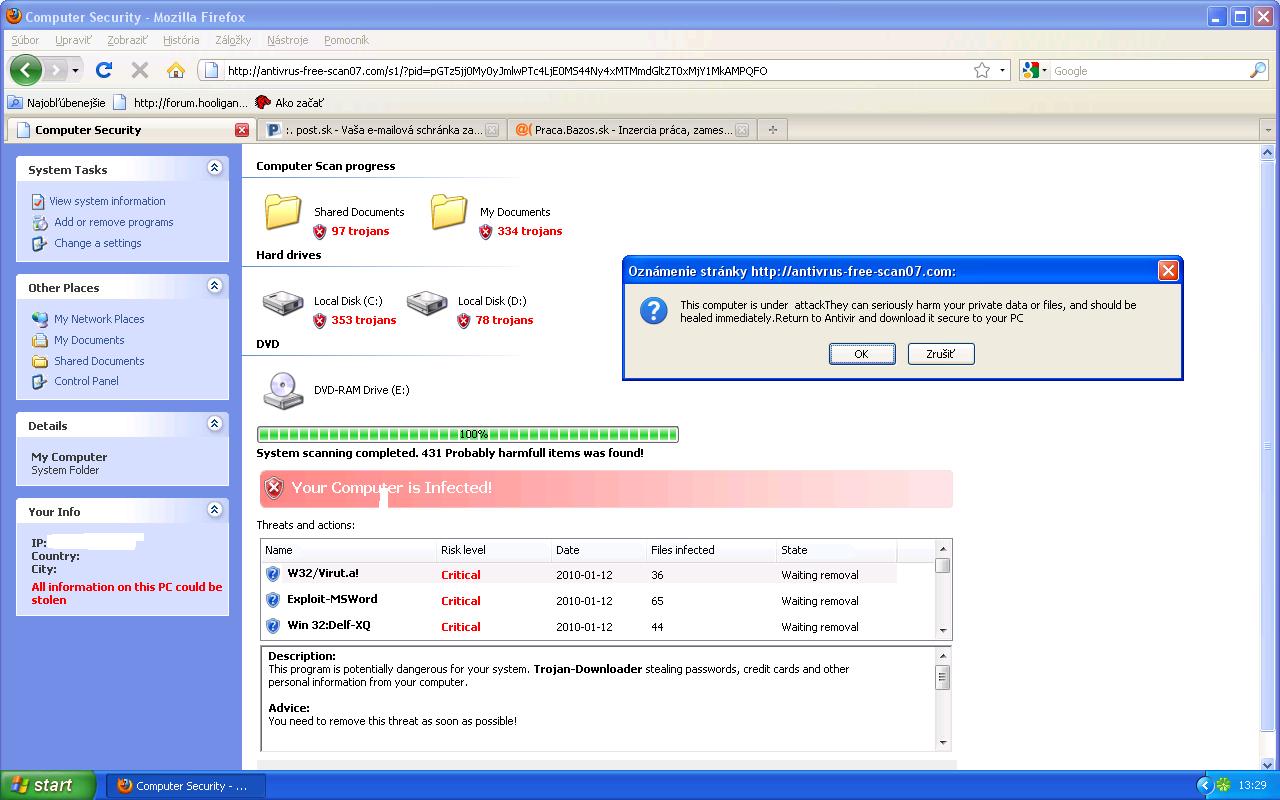
Task: Collapse the Other Places panel
Action: (214, 286)
